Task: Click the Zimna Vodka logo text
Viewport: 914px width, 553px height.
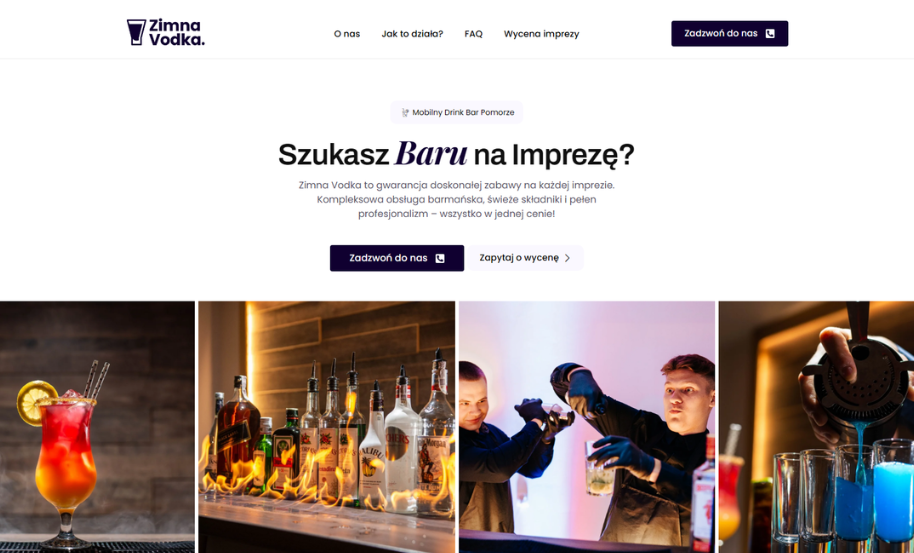Action: pyautogui.click(x=177, y=33)
